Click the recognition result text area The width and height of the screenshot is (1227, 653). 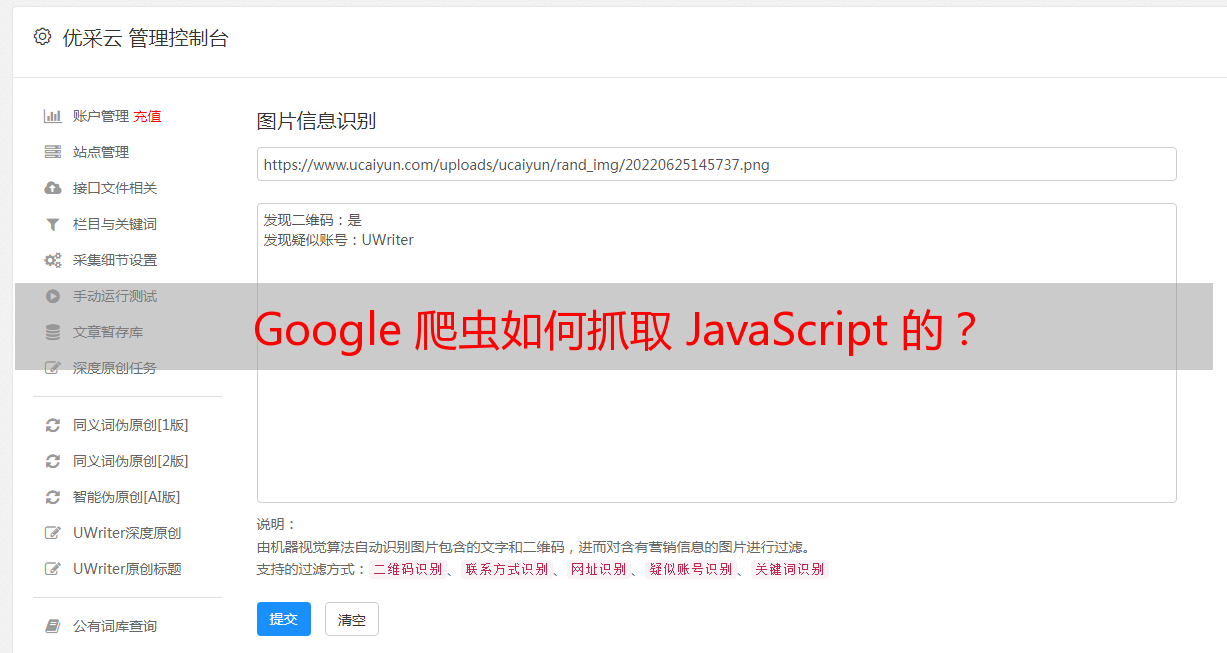[716, 353]
